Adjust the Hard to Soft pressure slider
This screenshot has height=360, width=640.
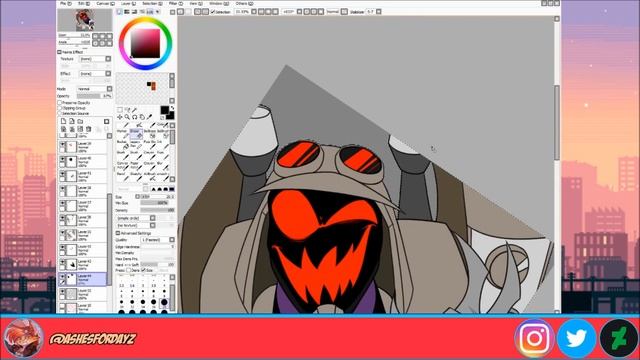pyautogui.click(x=158, y=264)
